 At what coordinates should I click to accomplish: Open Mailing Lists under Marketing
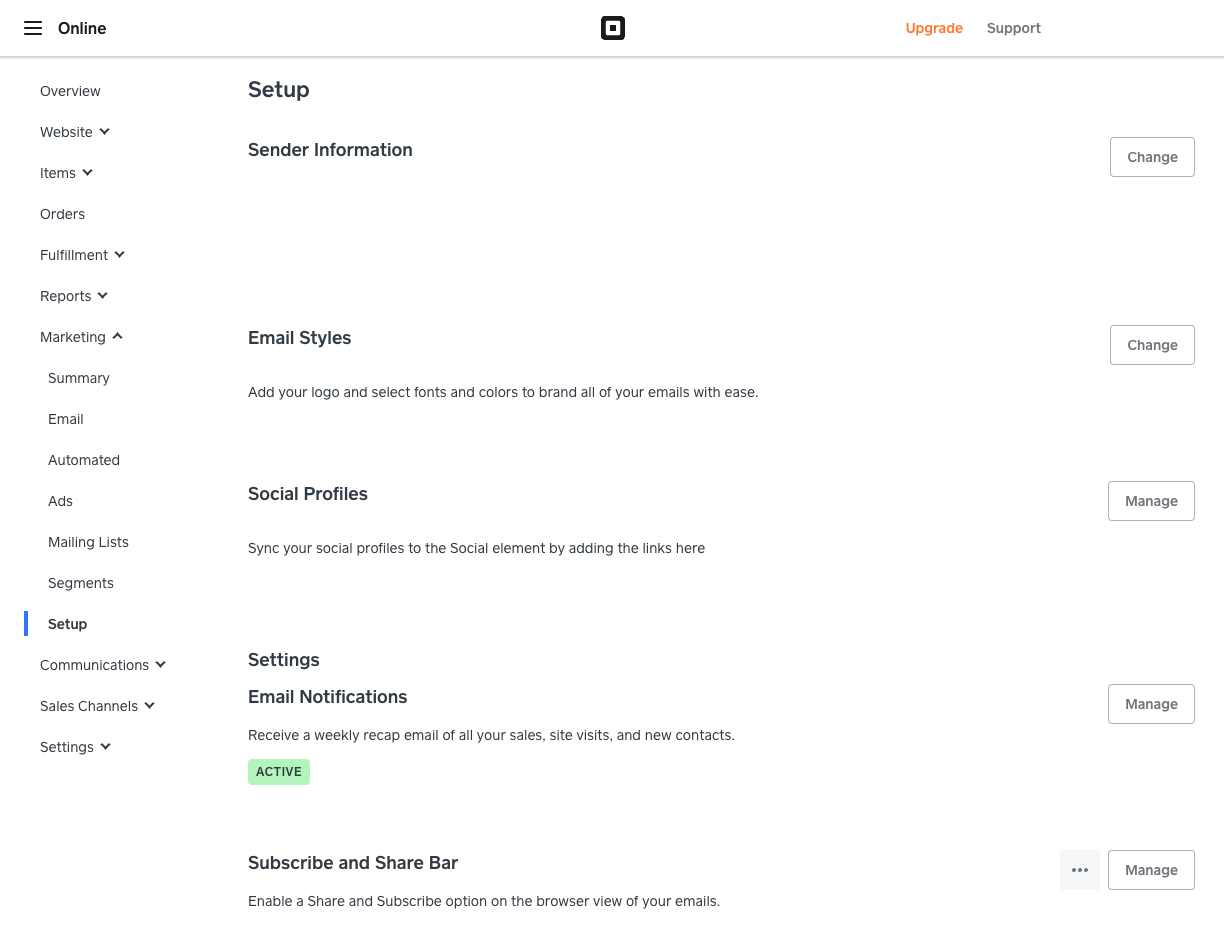click(88, 542)
